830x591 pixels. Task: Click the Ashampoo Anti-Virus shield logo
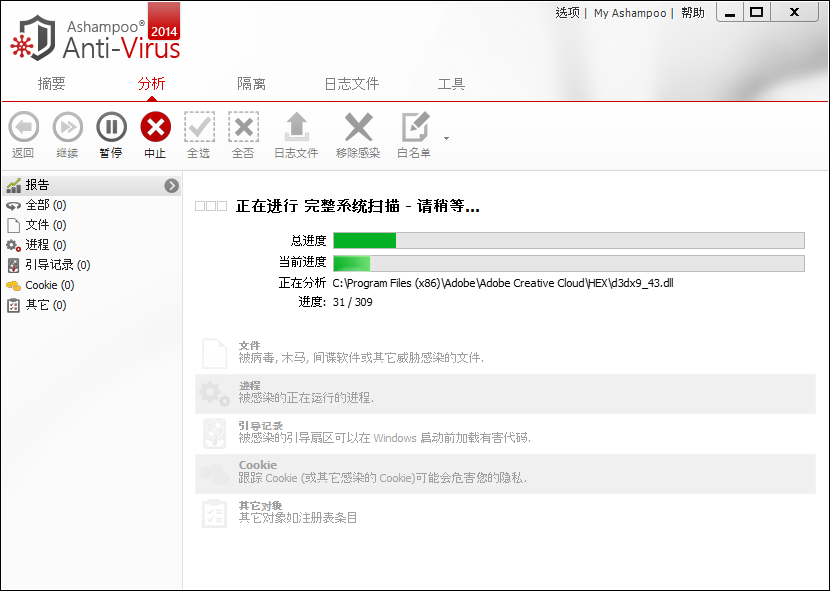tap(34, 39)
